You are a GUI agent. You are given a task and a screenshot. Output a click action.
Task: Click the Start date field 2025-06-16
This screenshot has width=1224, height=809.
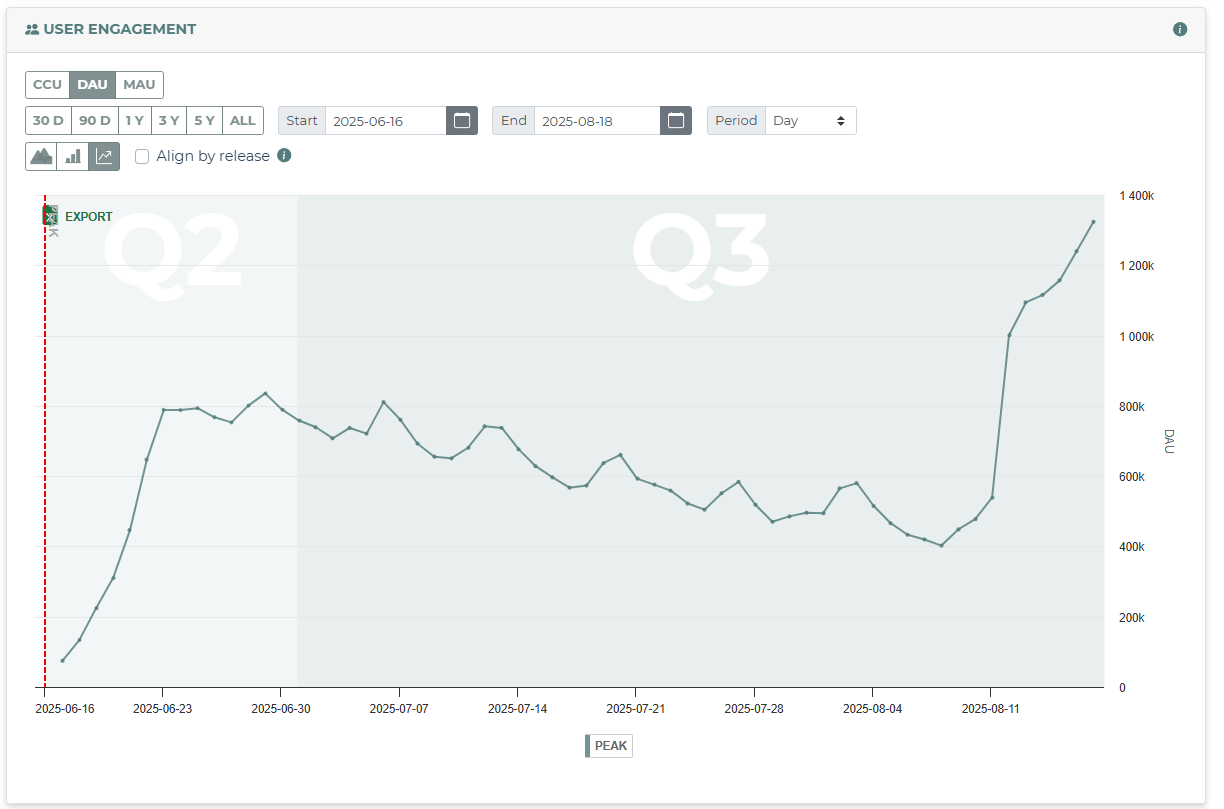point(385,121)
